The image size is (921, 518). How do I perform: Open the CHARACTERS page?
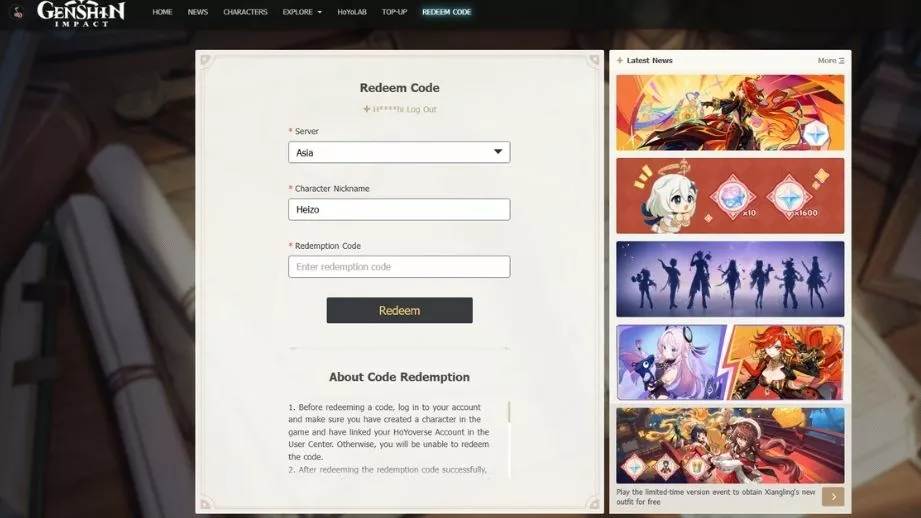click(245, 12)
